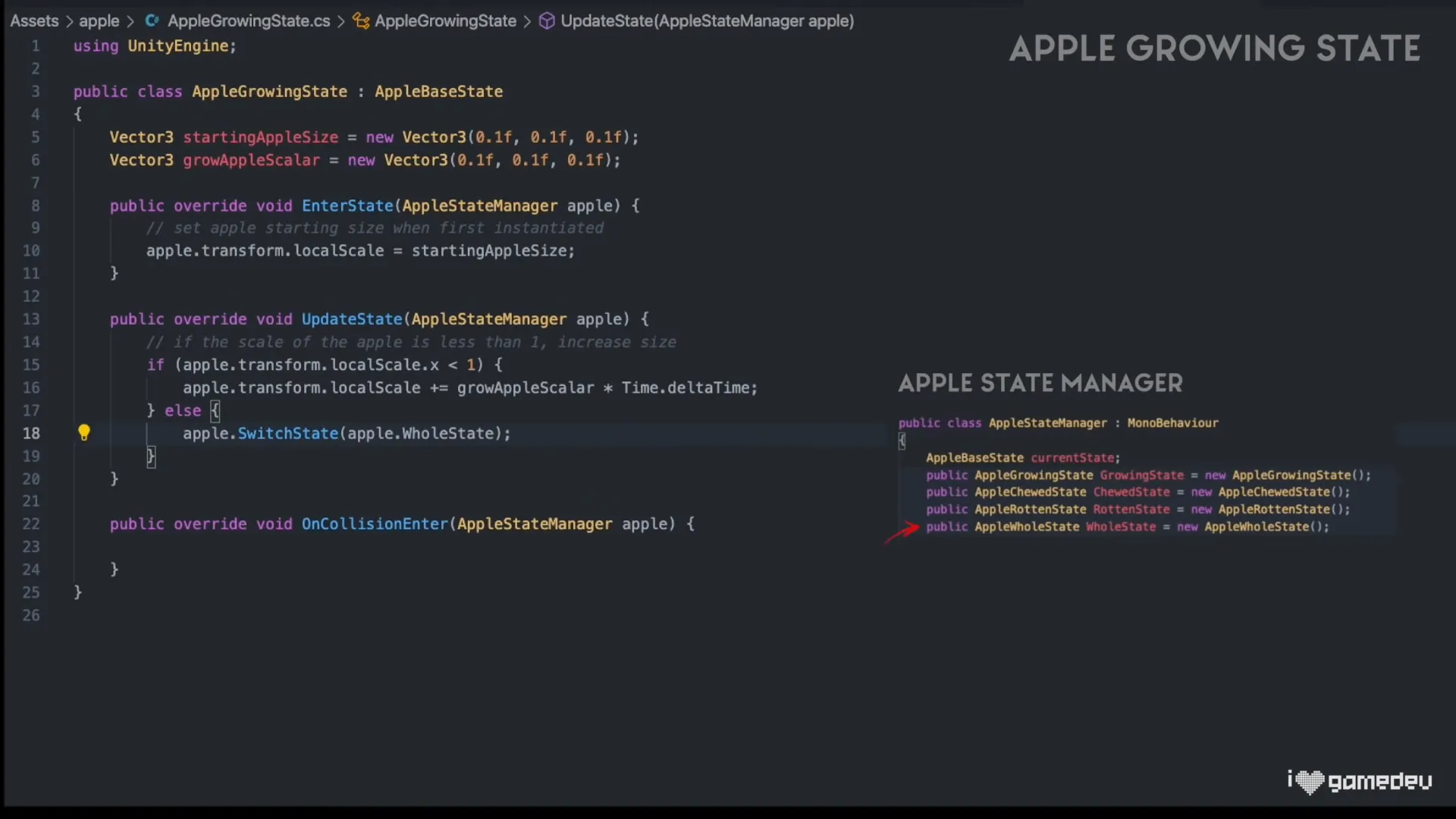Click the C# file icon in breadcrumb
Screen dimensions: 1456x819
click(152, 21)
